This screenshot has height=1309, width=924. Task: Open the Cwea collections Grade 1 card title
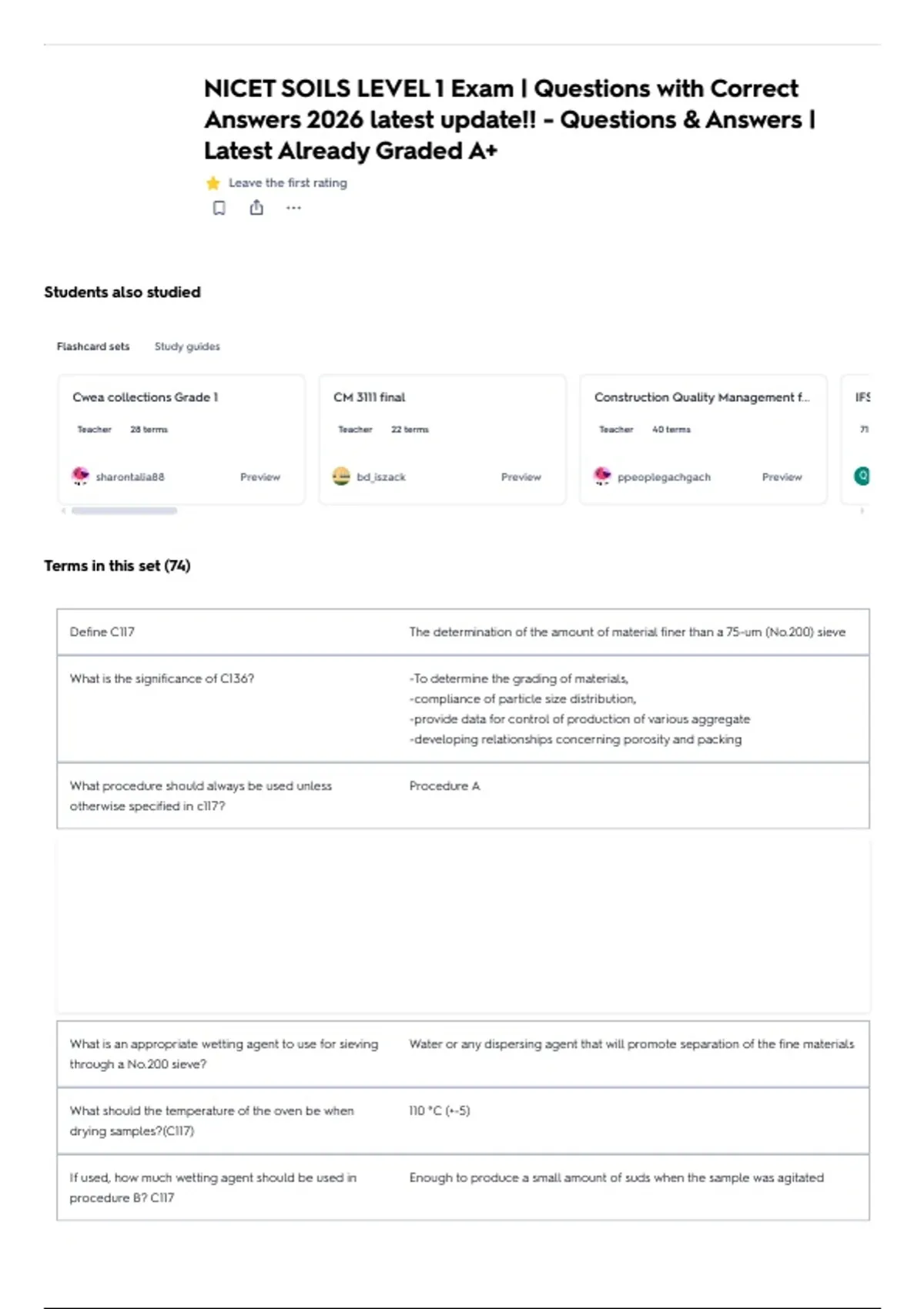click(x=146, y=397)
